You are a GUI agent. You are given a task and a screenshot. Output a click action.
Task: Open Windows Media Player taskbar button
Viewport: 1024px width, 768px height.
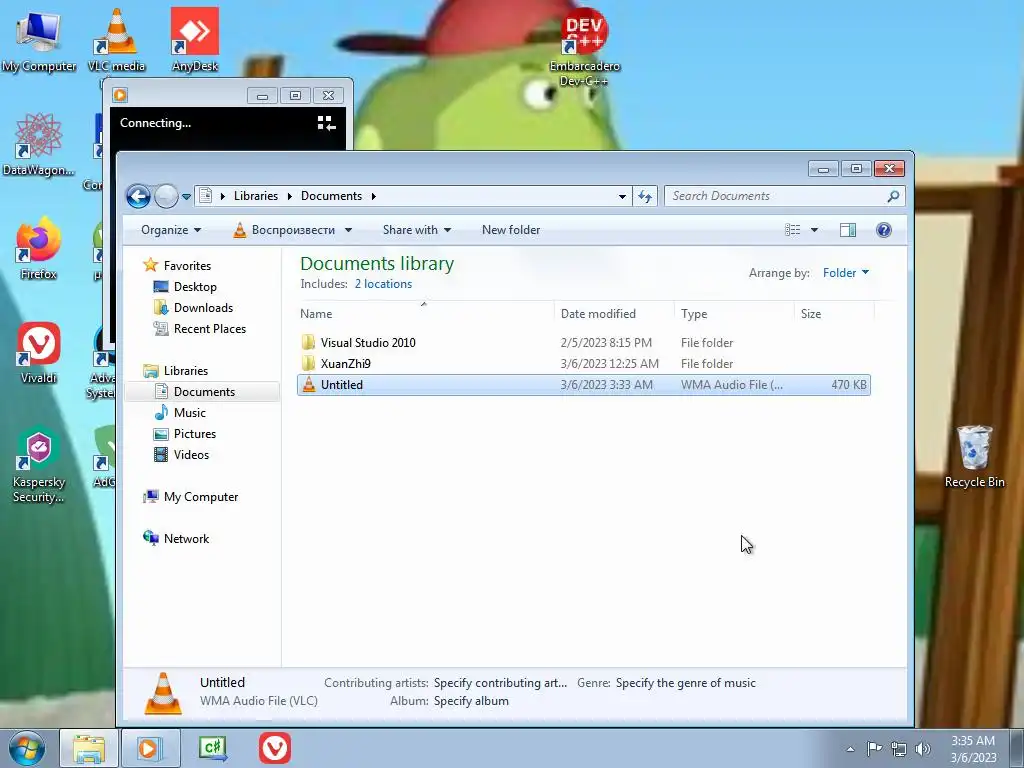[150, 748]
